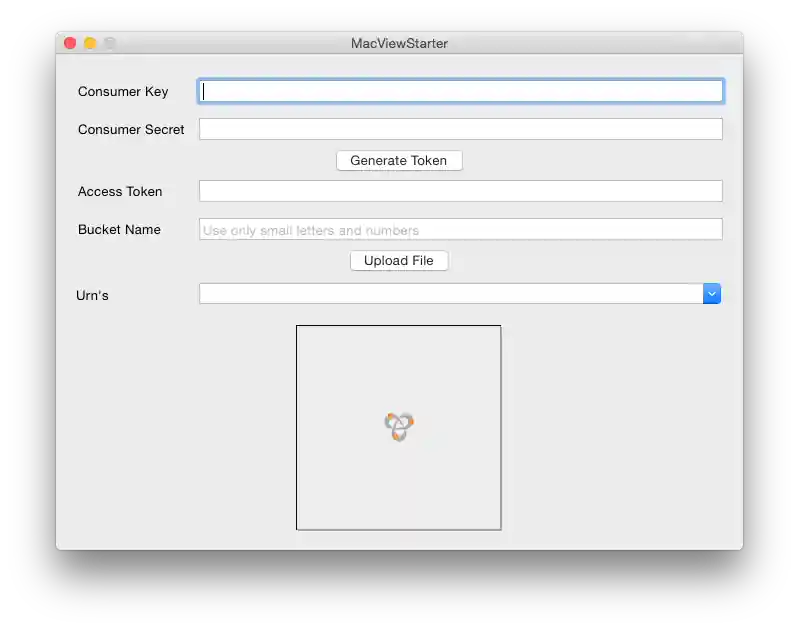Image resolution: width=799 pixels, height=630 pixels.
Task: Click the "Consumer Secret" label
Action: click(131, 129)
